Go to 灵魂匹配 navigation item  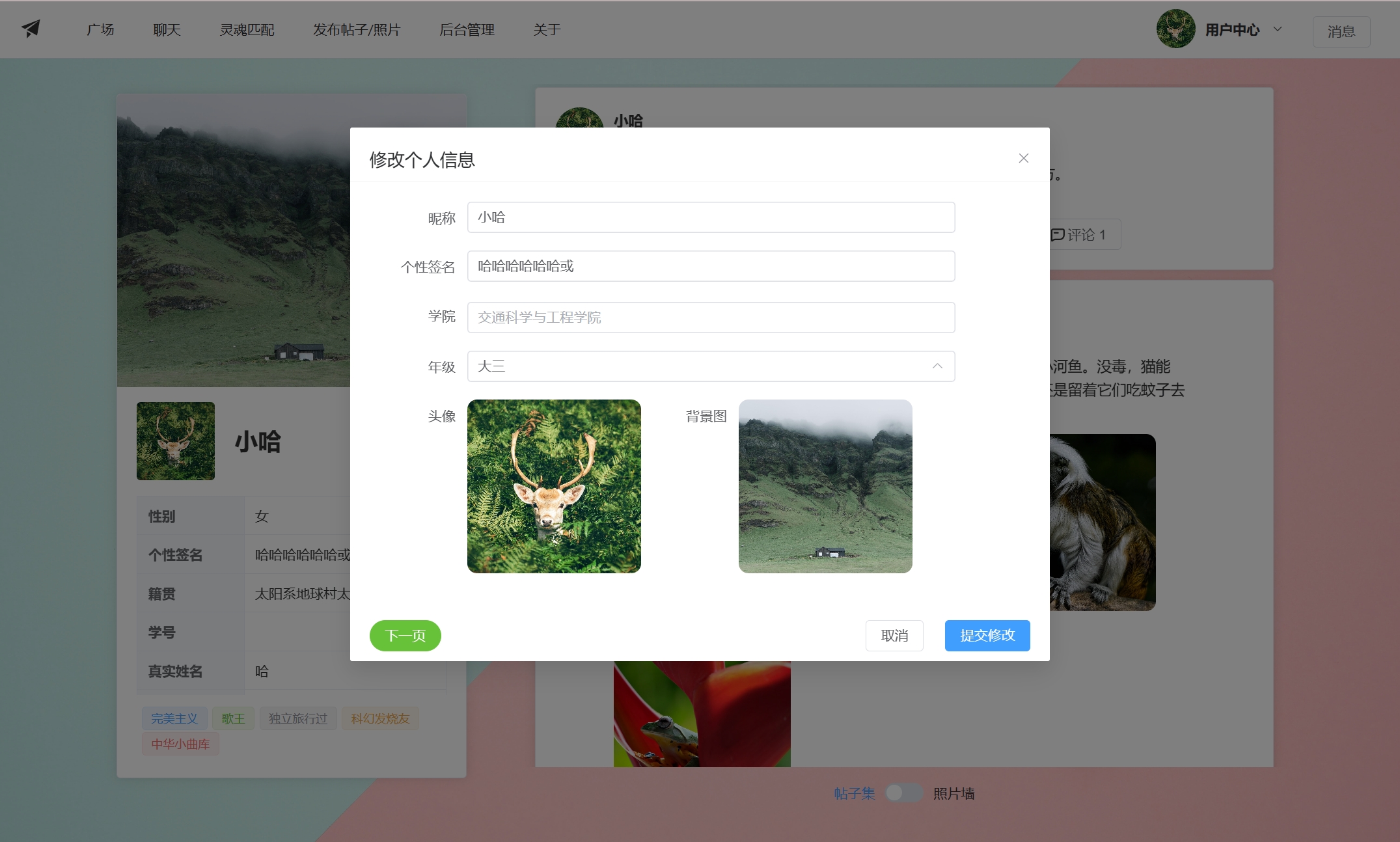pos(247,30)
